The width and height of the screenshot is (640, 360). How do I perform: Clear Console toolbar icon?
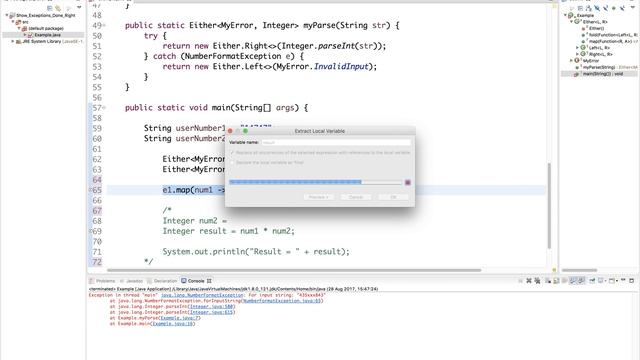click(x=548, y=281)
